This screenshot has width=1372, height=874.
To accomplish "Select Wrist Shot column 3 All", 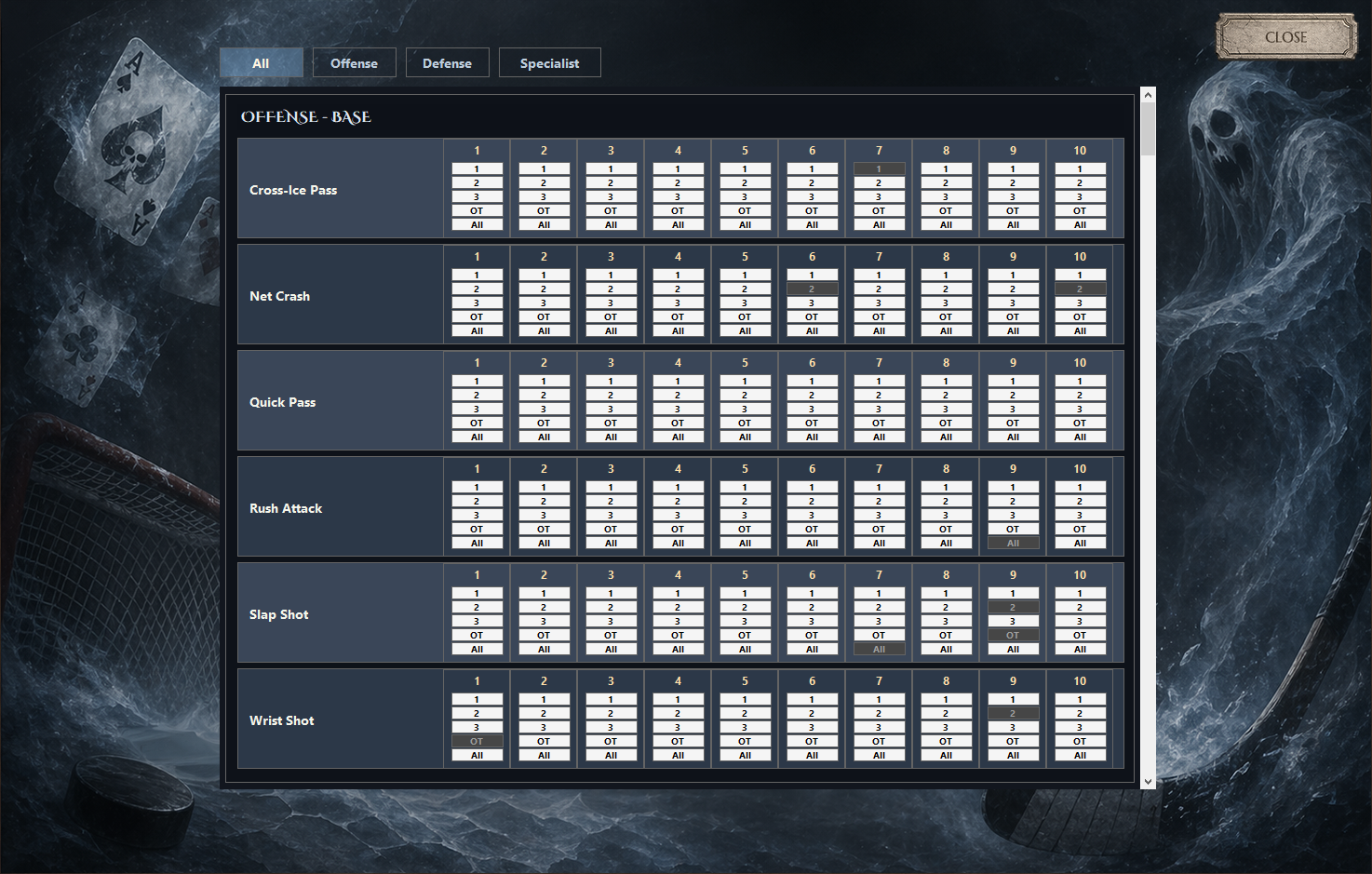I will pos(611,756).
